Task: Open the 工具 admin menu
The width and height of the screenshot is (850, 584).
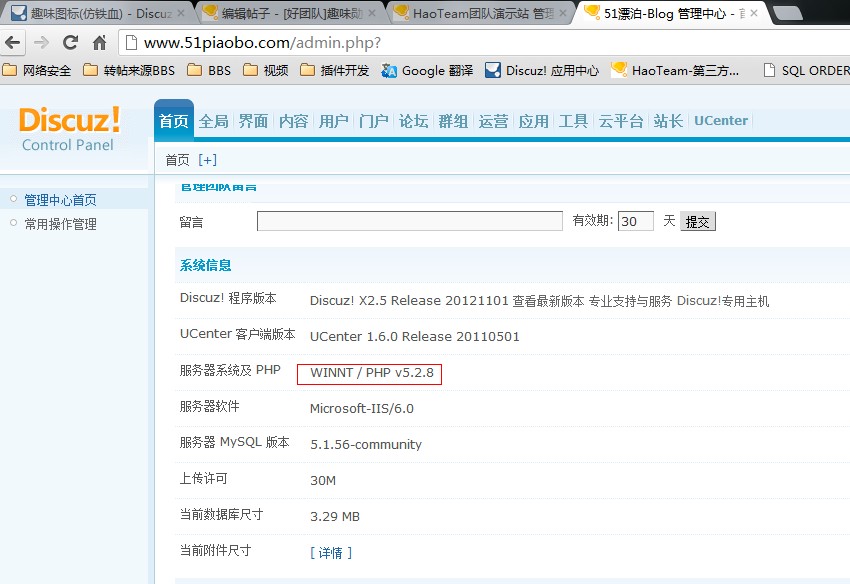Action: (573, 121)
